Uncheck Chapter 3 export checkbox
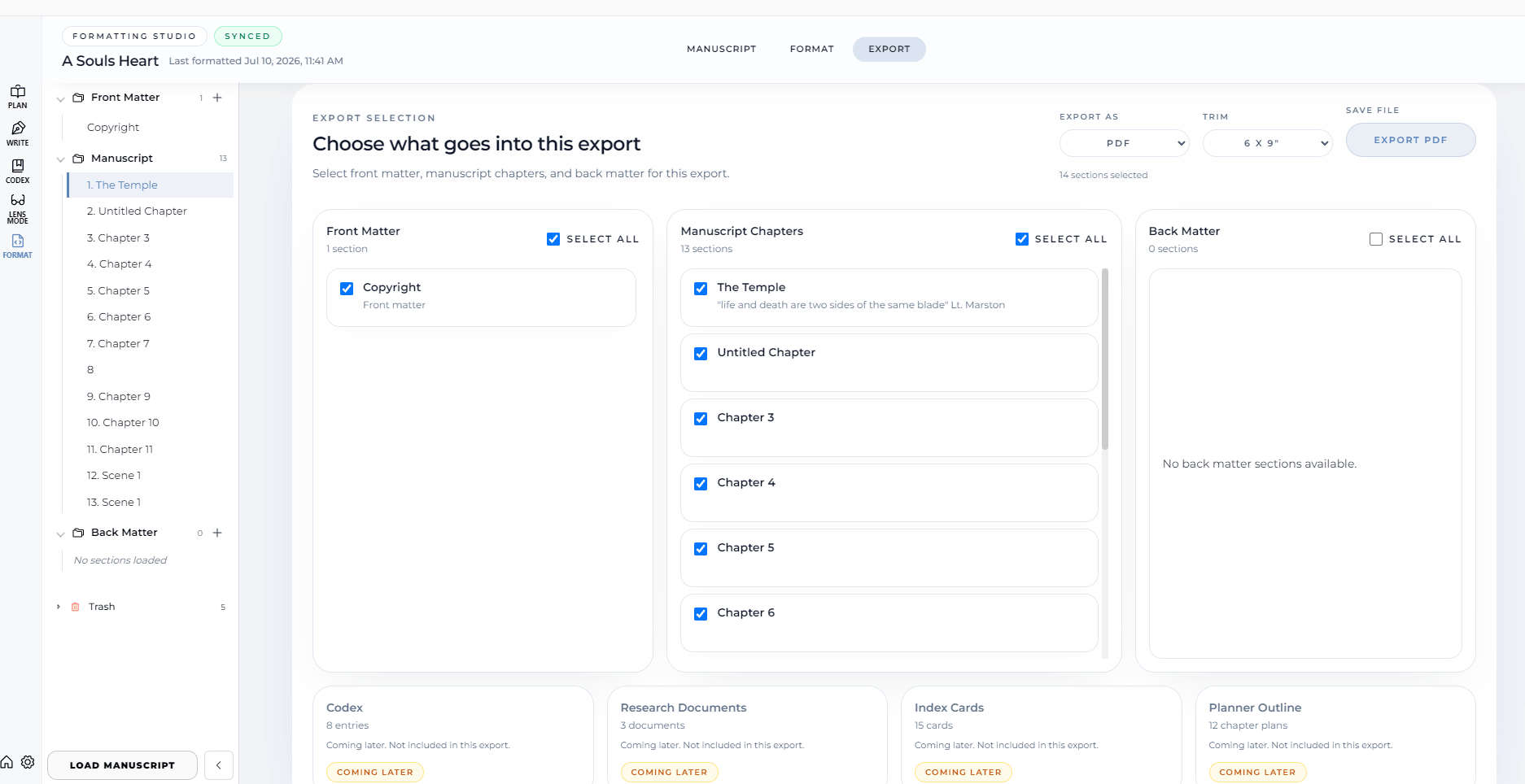This screenshot has width=1525, height=784. coord(701,419)
